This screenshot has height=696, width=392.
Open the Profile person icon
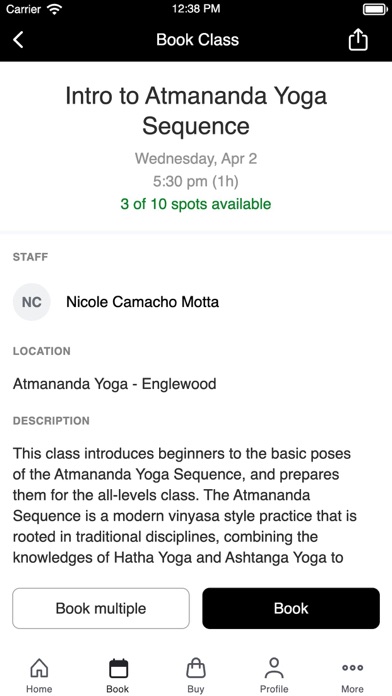[274, 668]
